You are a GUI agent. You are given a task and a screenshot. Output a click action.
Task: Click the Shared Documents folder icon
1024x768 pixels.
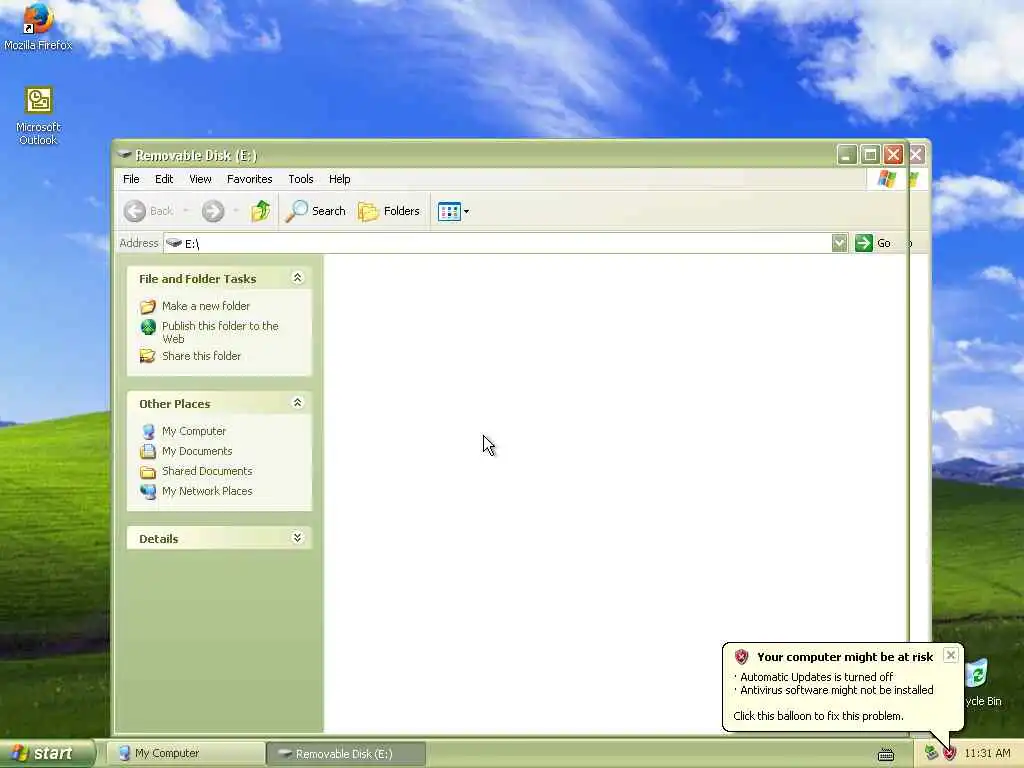(148, 472)
